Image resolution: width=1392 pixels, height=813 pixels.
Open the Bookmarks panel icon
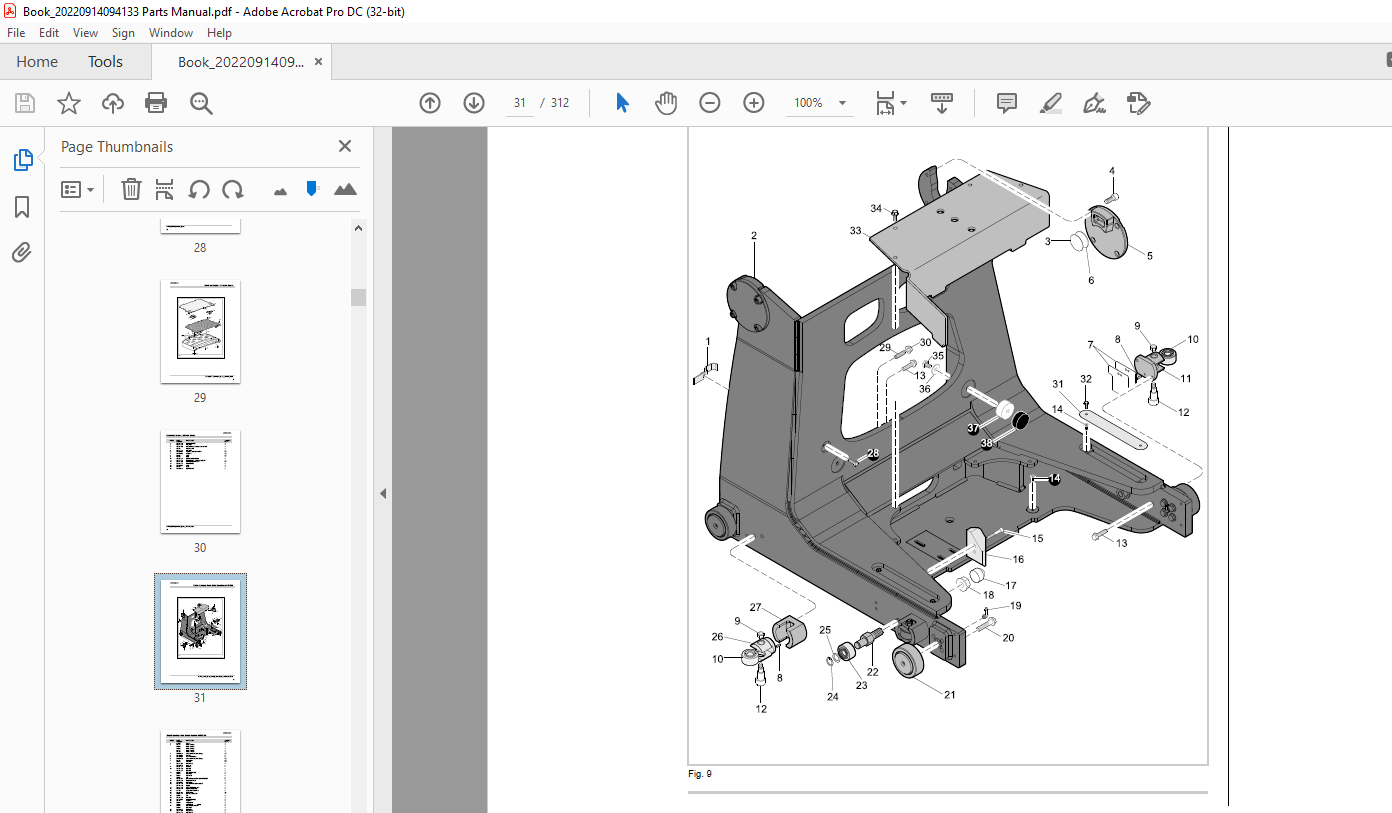coord(22,207)
